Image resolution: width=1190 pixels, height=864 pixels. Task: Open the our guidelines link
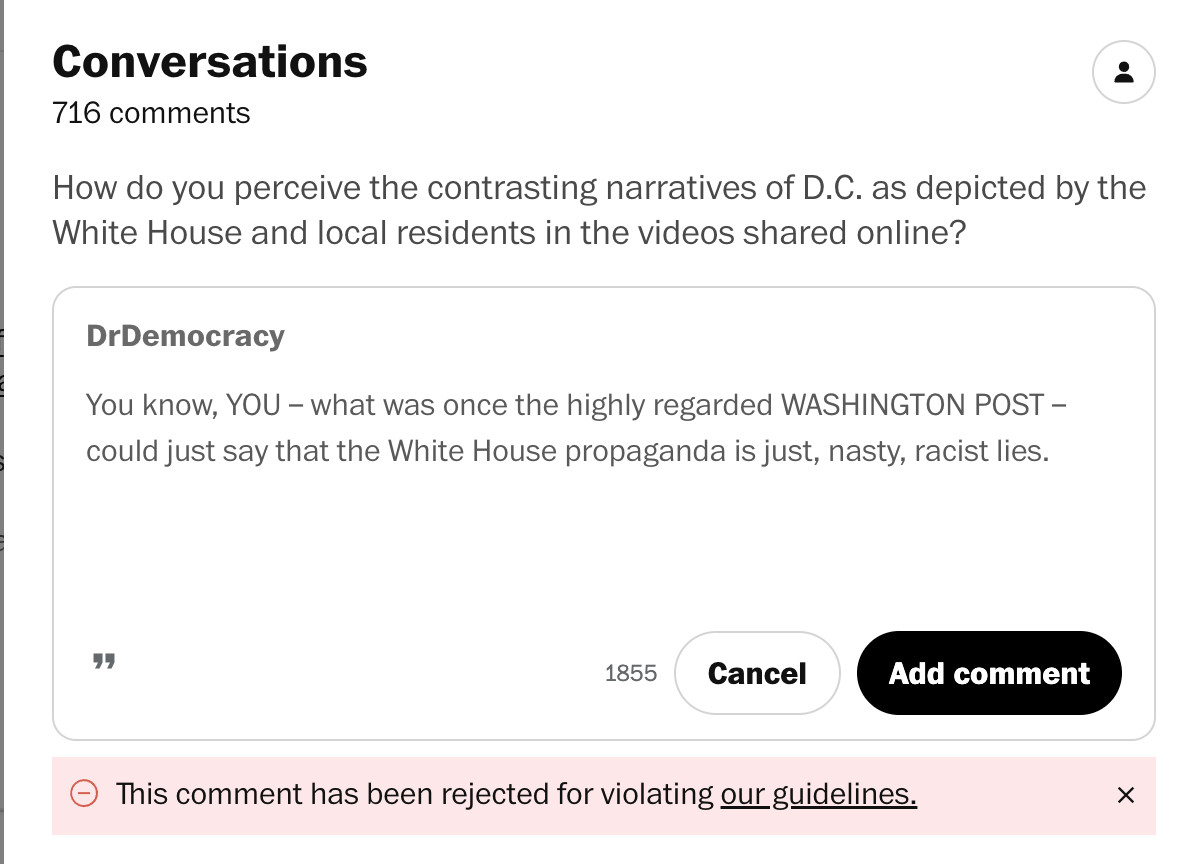818,794
